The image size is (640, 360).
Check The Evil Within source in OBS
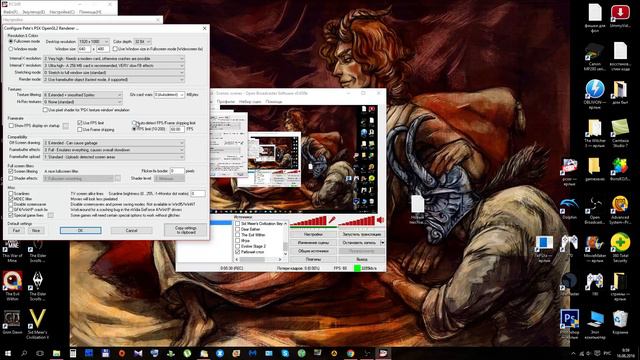(x=238, y=235)
